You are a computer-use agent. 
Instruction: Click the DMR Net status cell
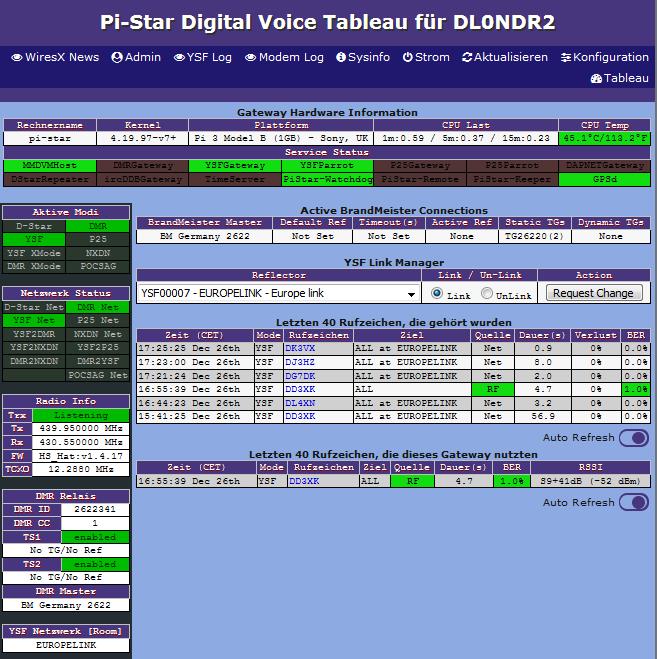click(98, 307)
